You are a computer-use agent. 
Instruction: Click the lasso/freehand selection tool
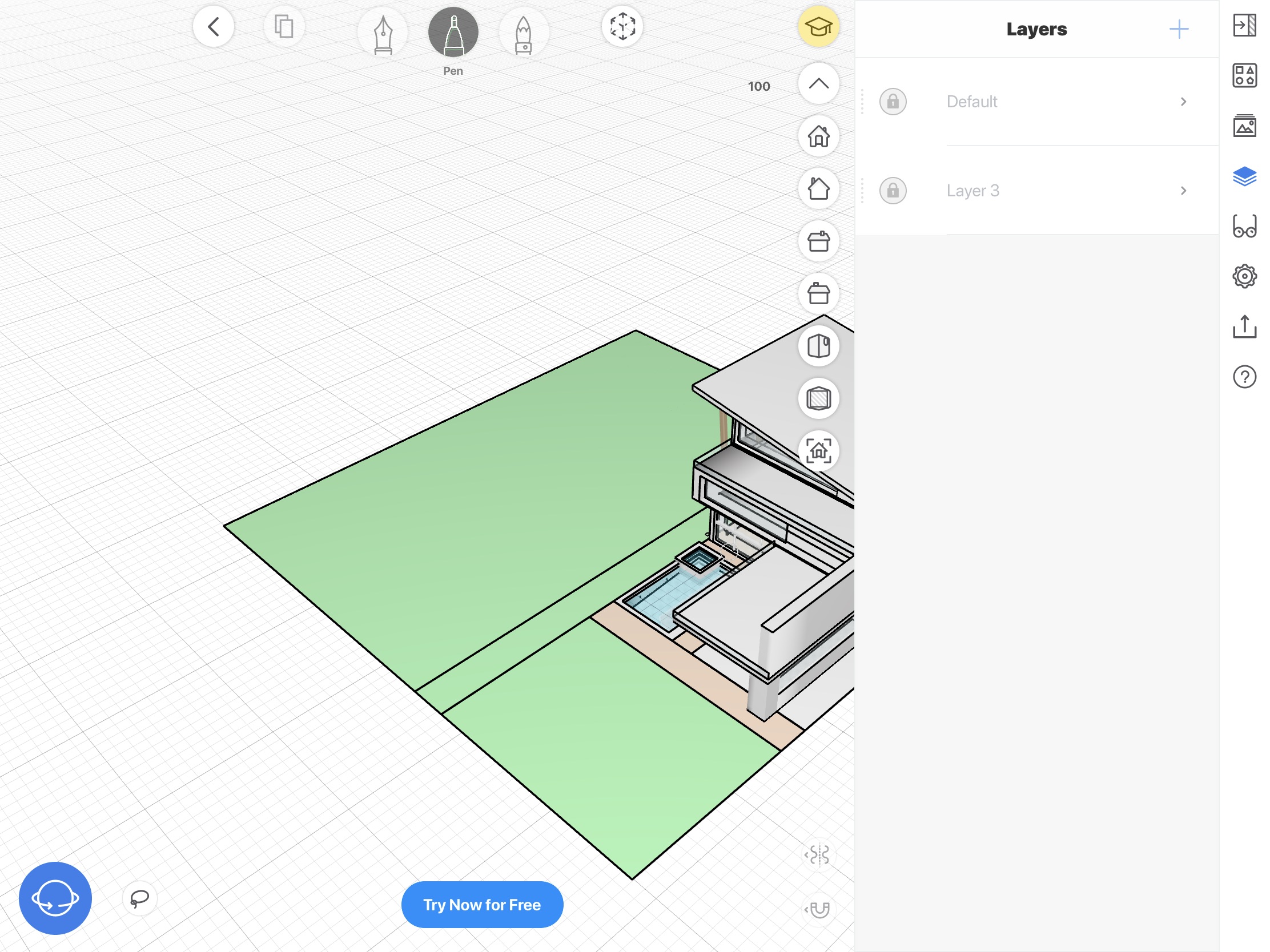[139, 897]
